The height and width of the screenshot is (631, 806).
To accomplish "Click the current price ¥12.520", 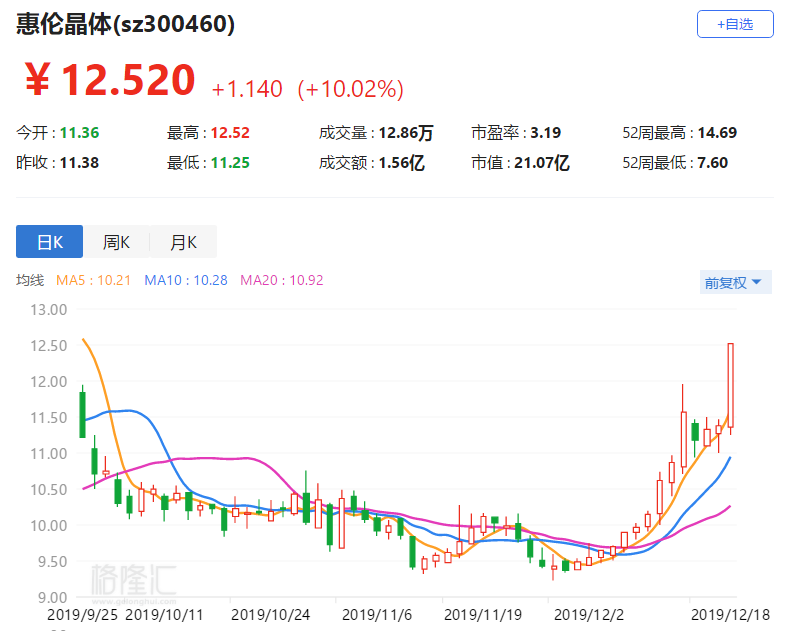I will click(x=109, y=80).
